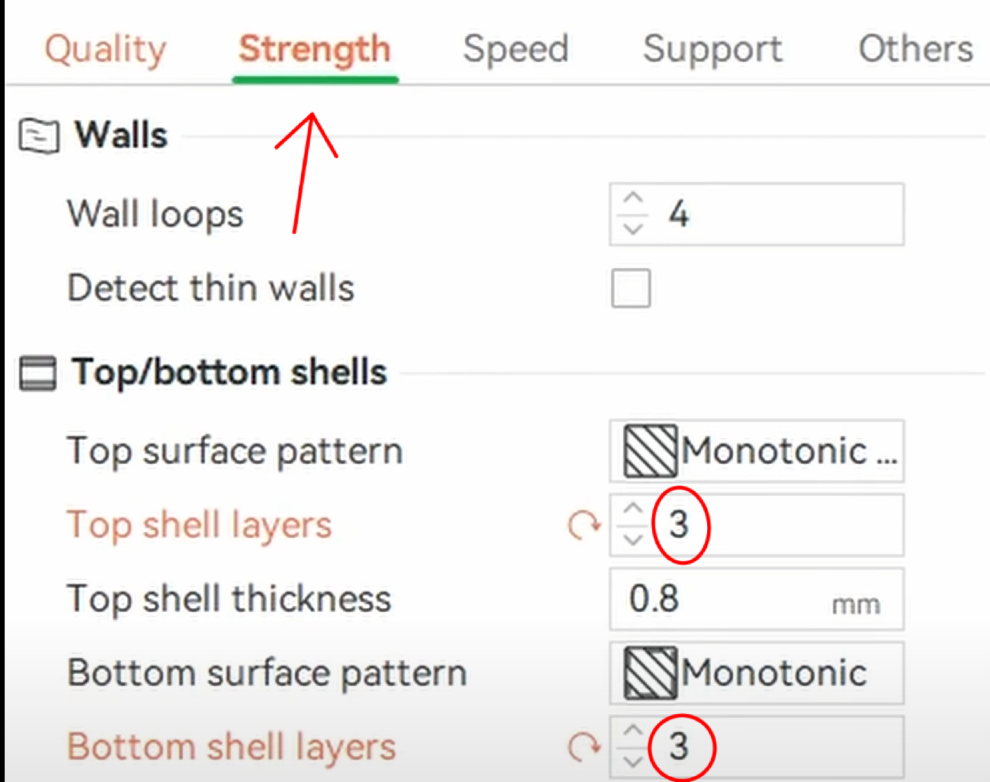
Task: Switch to the Speed tab
Action: (515, 49)
